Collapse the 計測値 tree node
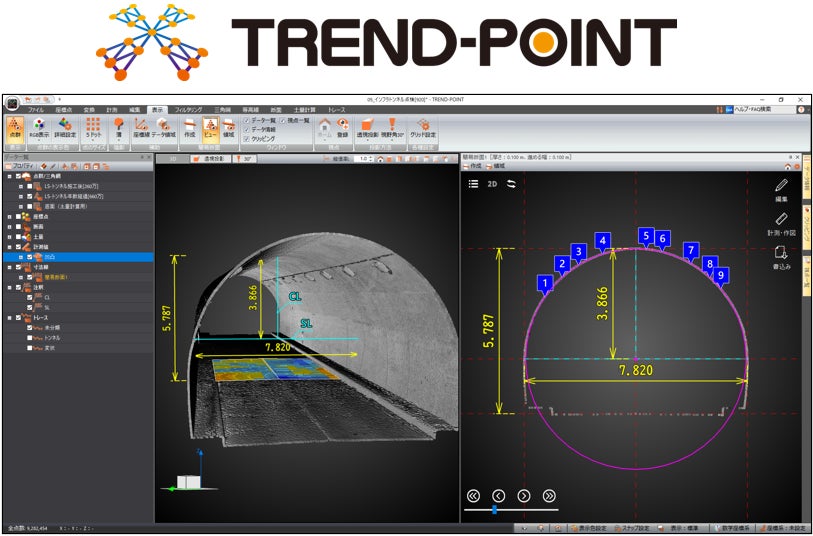The image size is (813, 536). [9, 247]
